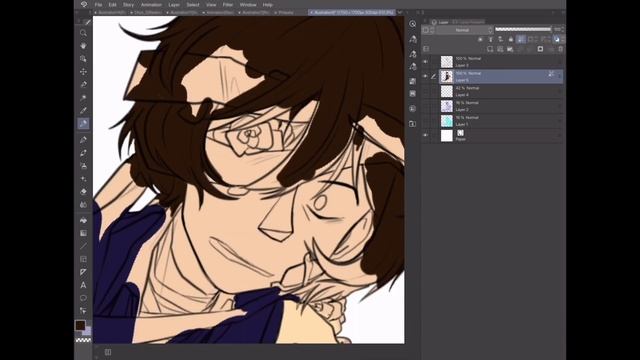Image resolution: width=640 pixels, height=360 pixels.
Task: Open the Window menu
Action: click(248, 5)
